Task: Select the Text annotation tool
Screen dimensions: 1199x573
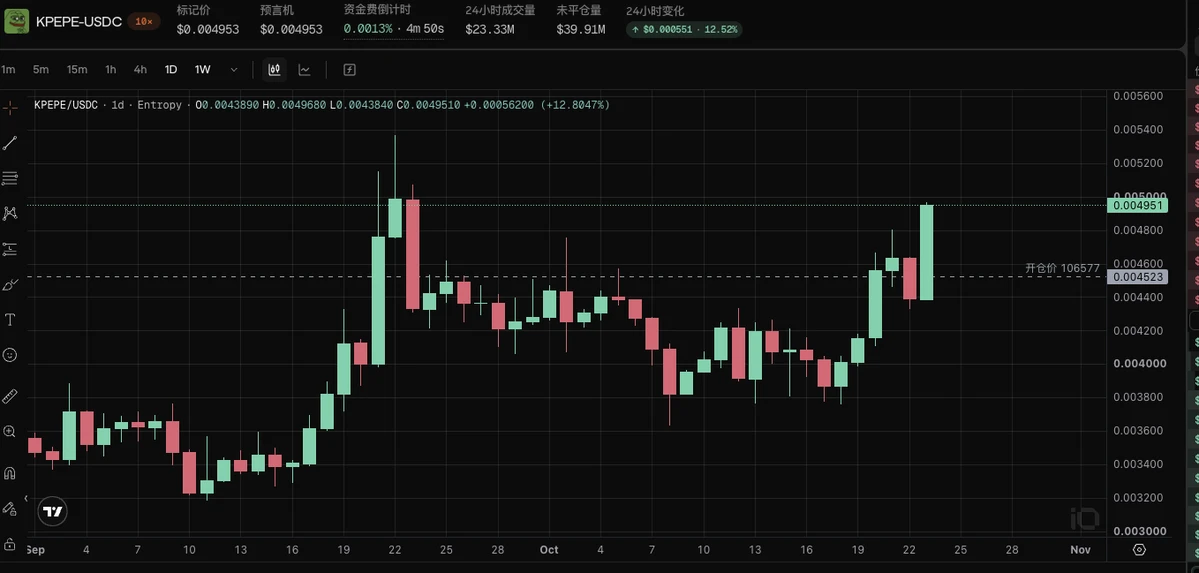Action: click(10, 320)
